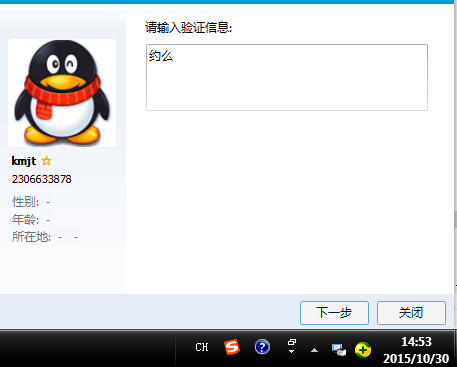Select the QQ number 2306633878
Viewport: 457px width, 367px height.
pos(42,179)
